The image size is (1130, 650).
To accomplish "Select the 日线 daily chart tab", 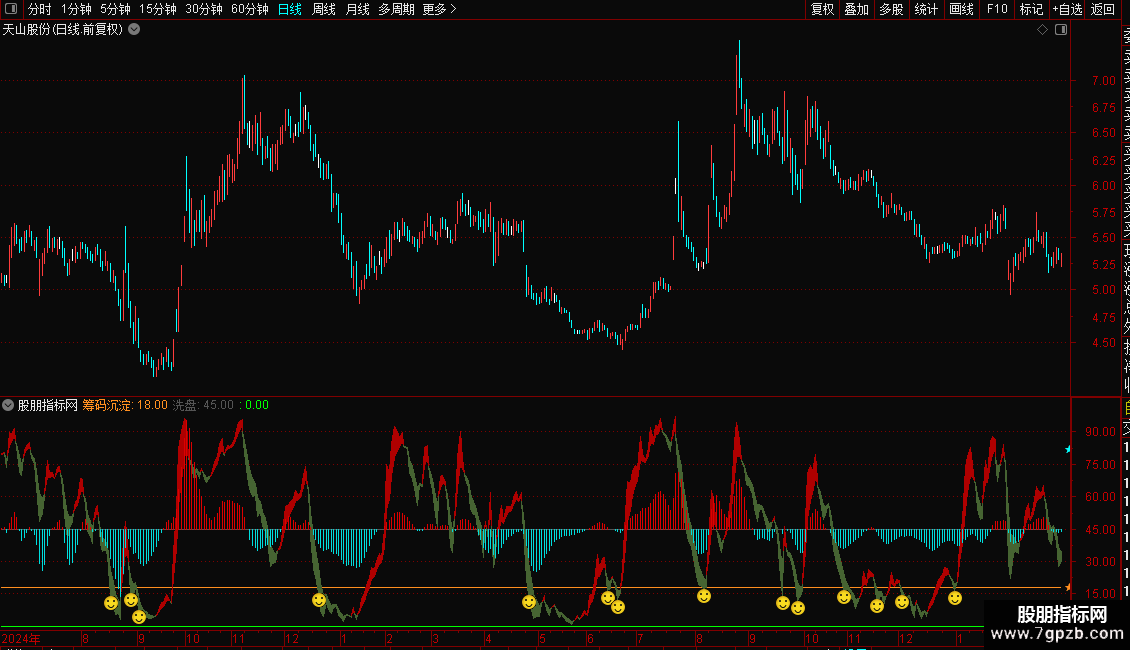I will (290, 9).
